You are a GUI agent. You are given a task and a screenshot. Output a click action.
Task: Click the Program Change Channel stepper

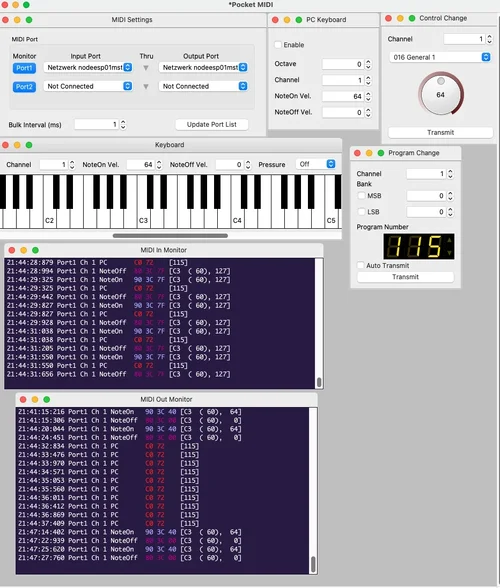[x=450, y=174]
